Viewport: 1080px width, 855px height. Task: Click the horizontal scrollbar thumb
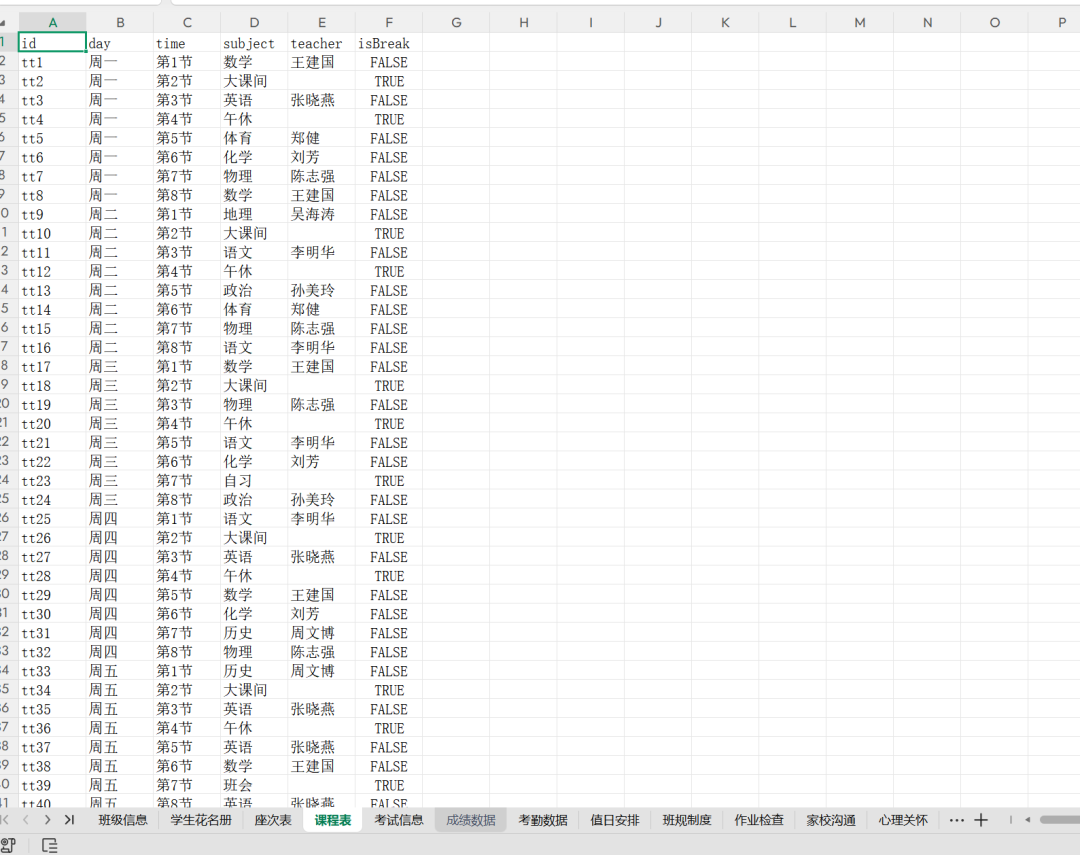(1060, 820)
